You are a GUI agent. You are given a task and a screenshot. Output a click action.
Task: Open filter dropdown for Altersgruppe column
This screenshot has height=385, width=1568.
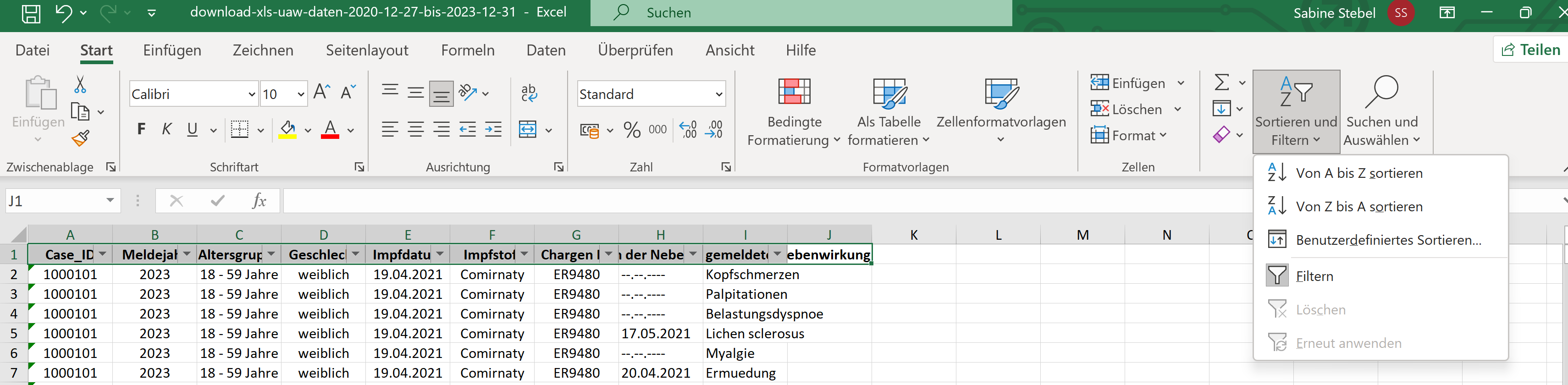(271, 254)
